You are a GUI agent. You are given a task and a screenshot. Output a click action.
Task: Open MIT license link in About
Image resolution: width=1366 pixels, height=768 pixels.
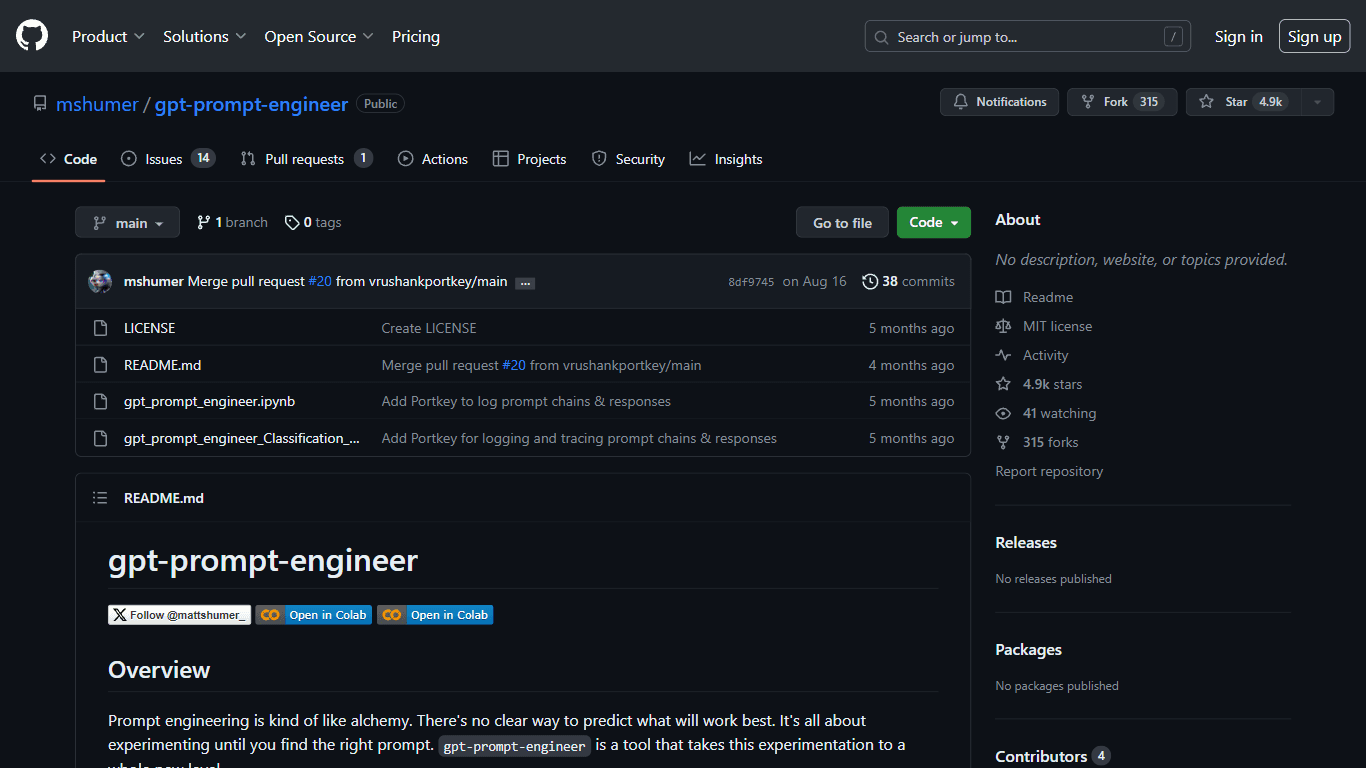pos(1044,326)
